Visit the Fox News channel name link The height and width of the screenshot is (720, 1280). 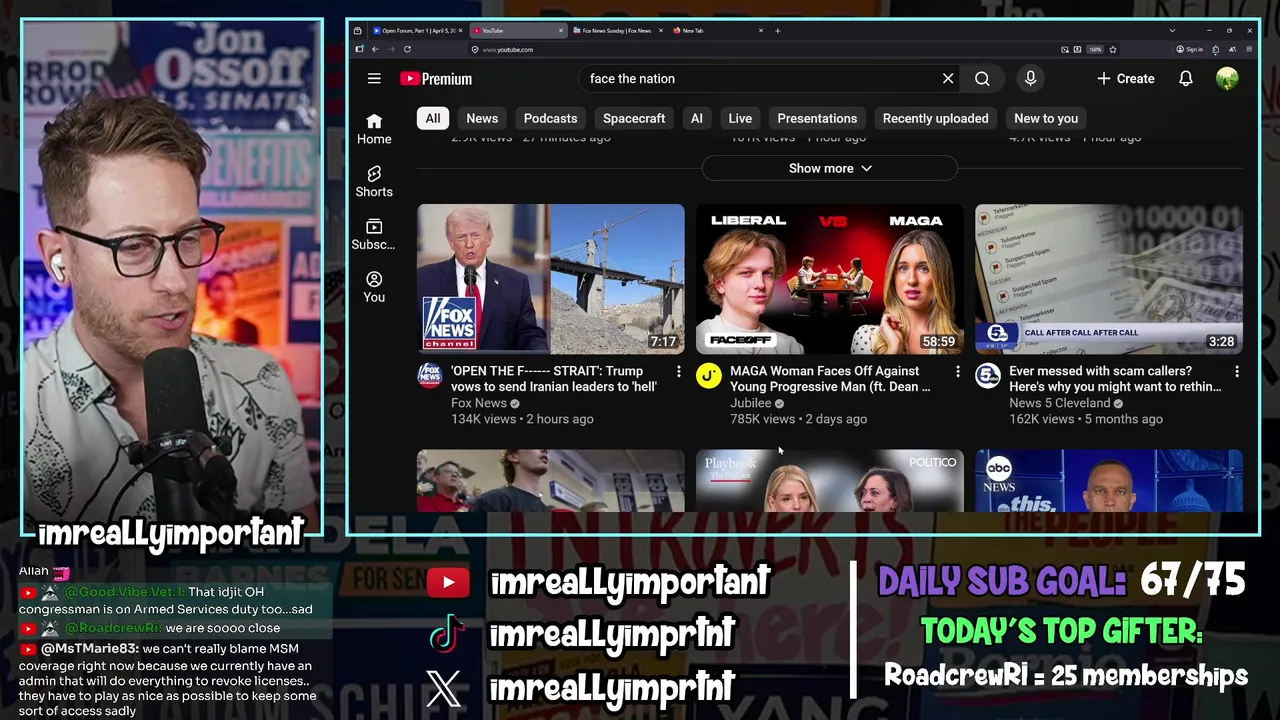pos(479,403)
